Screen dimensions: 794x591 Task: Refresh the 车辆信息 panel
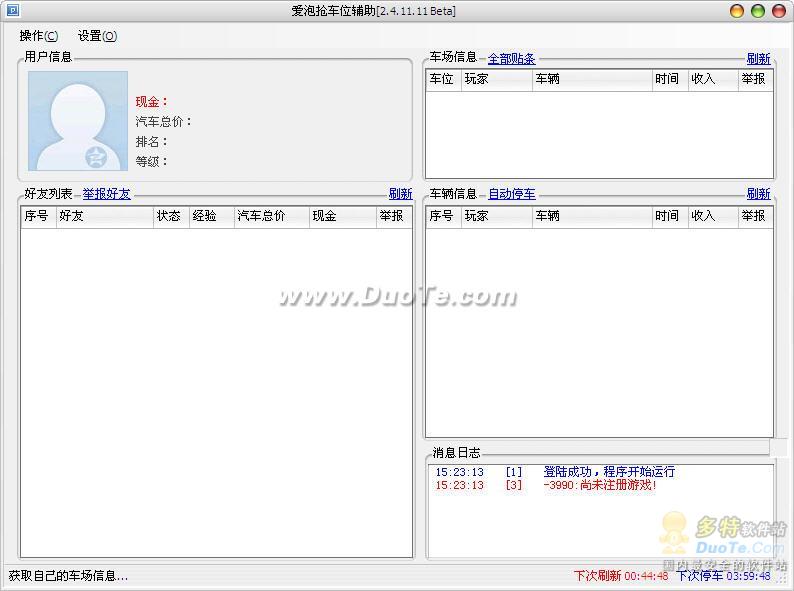(x=759, y=194)
